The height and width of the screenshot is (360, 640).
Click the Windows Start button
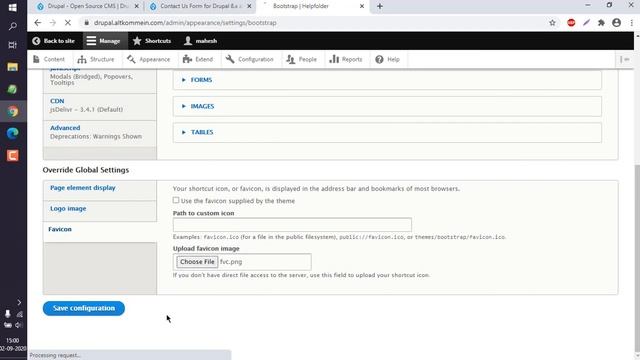point(12,7)
